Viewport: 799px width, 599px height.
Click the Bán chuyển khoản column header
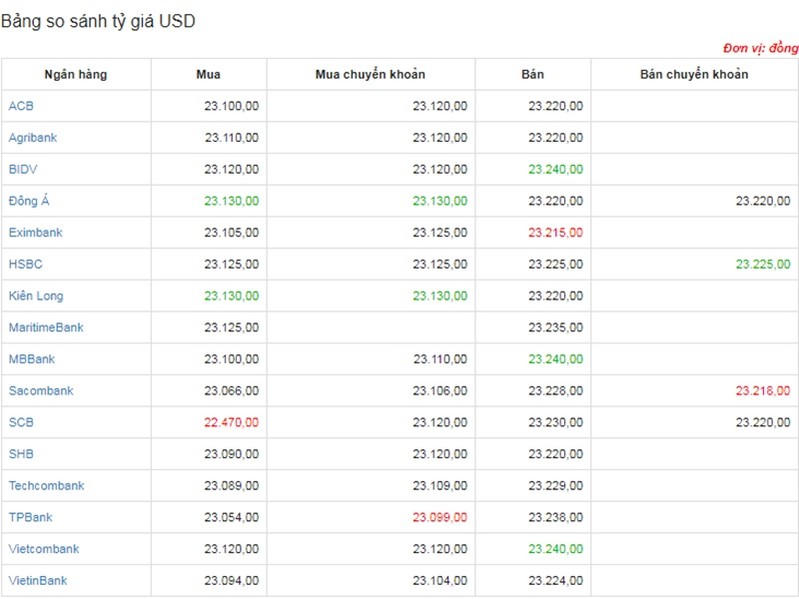pyautogui.click(x=694, y=75)
